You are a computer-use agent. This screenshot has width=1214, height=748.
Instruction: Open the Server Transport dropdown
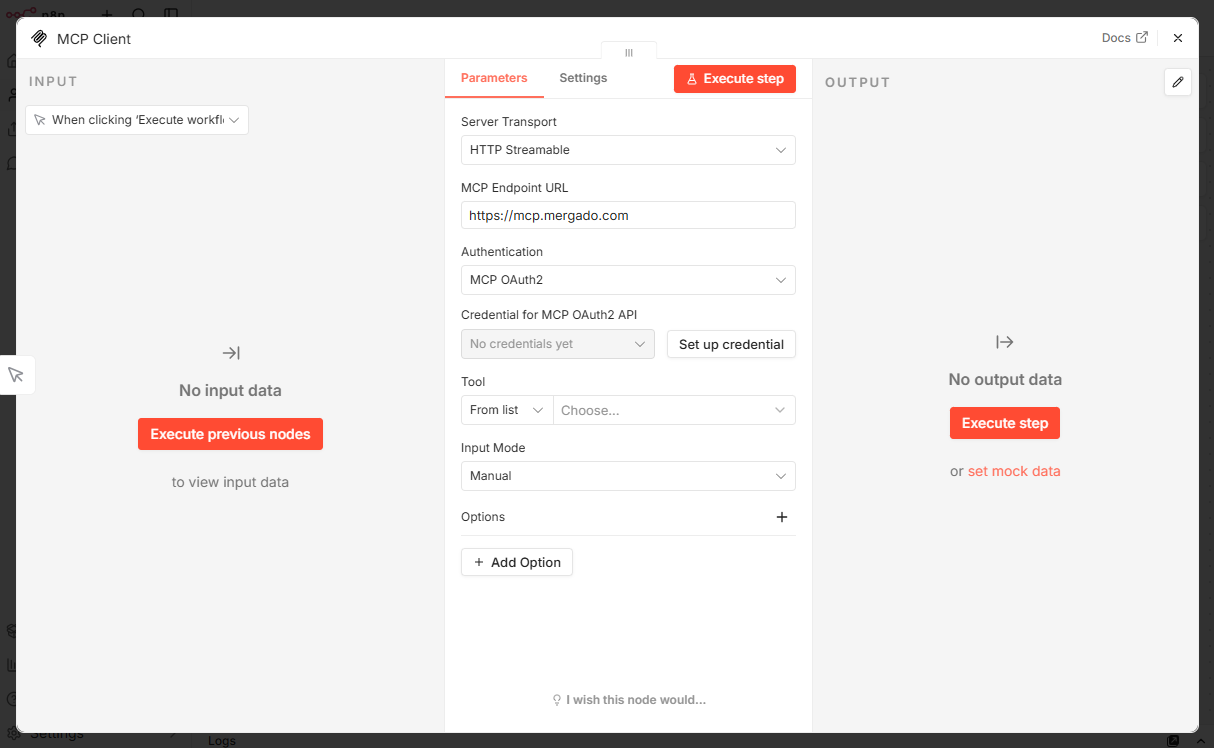628,150
